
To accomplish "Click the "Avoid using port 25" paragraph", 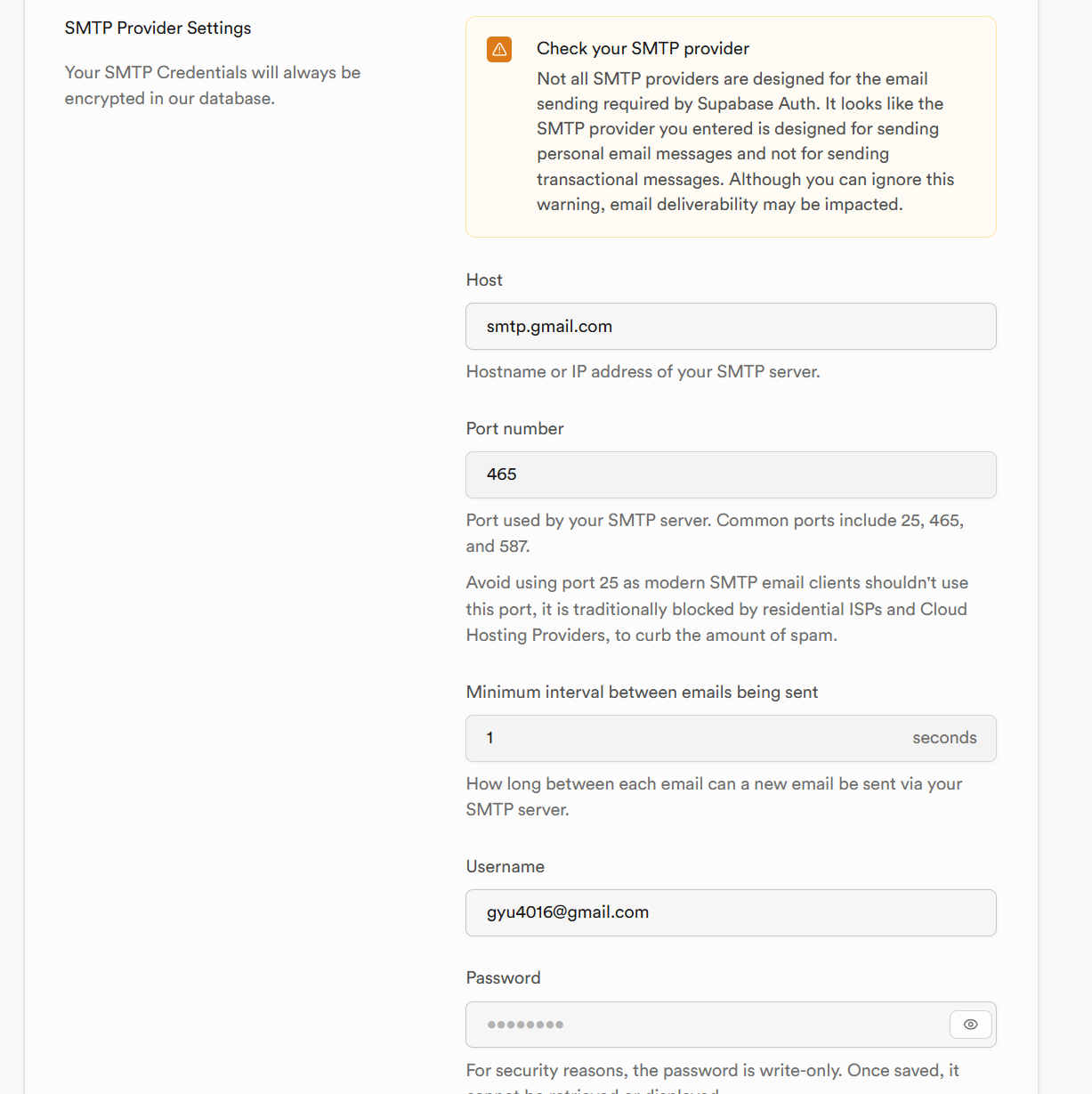I will tap(716, 609).
